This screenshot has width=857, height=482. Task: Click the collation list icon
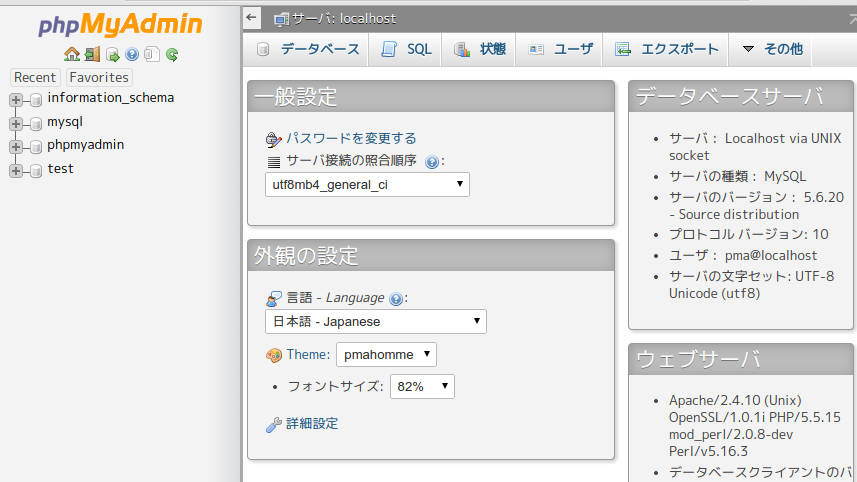(274, 162)
